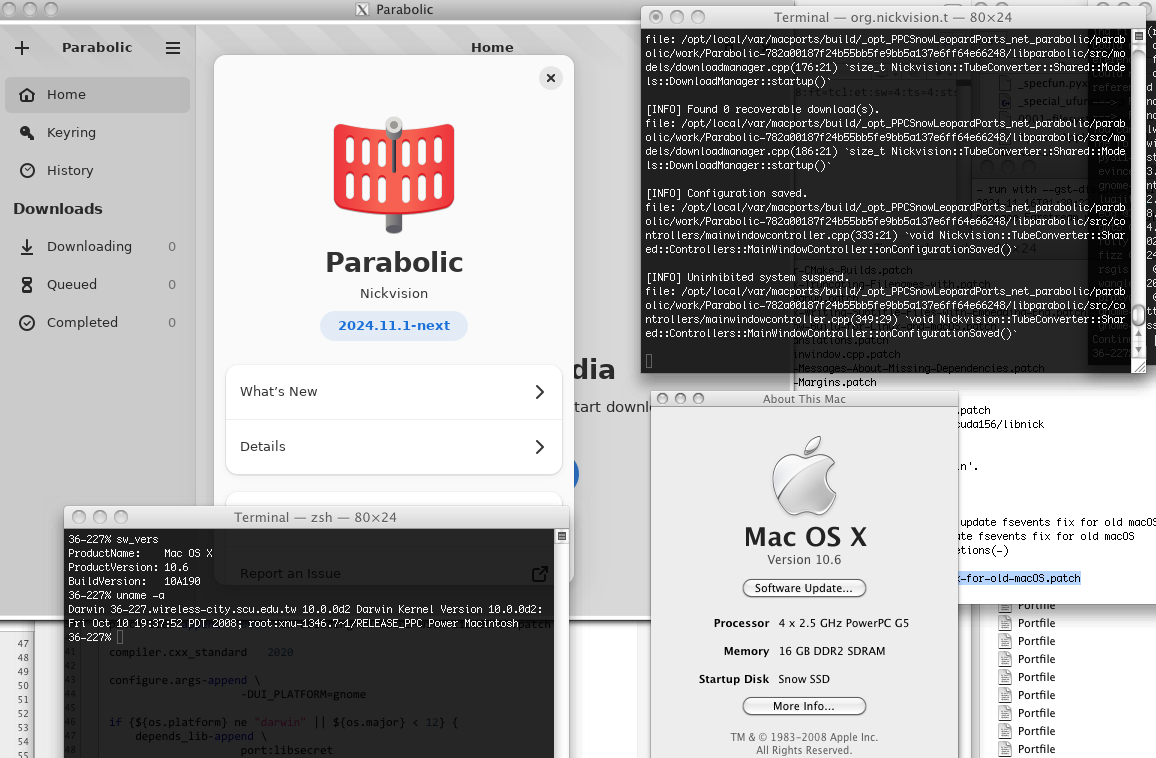This screenshot has height=758, width=1156.
Task: Click the split pane icon in zsh terminal
Action: point(562,536)
